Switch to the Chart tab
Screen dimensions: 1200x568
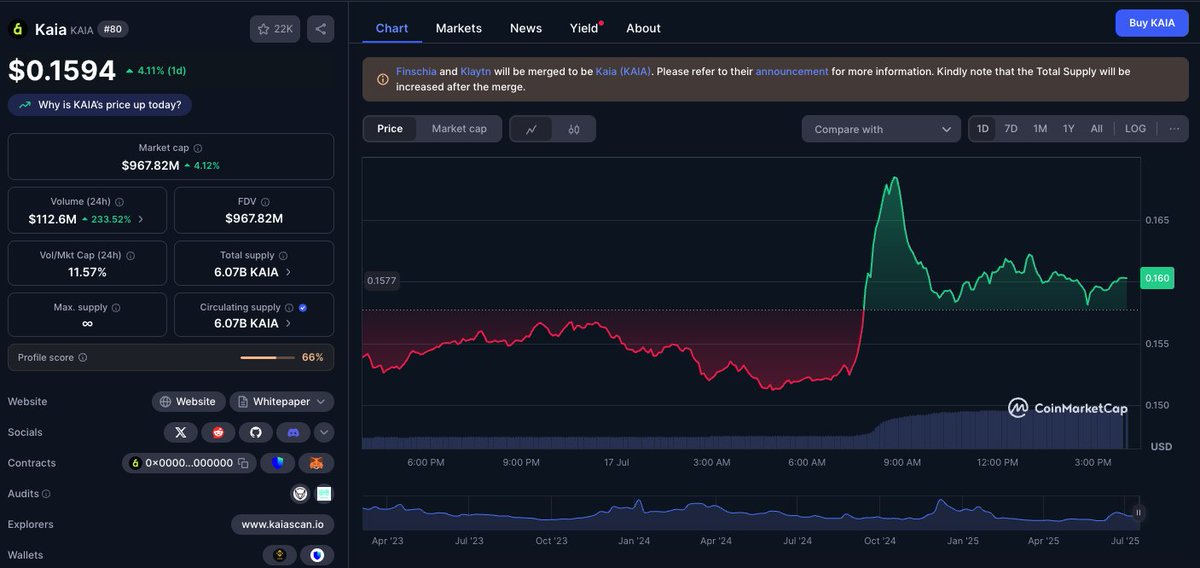pyautogui.click(x=392, y=28)
